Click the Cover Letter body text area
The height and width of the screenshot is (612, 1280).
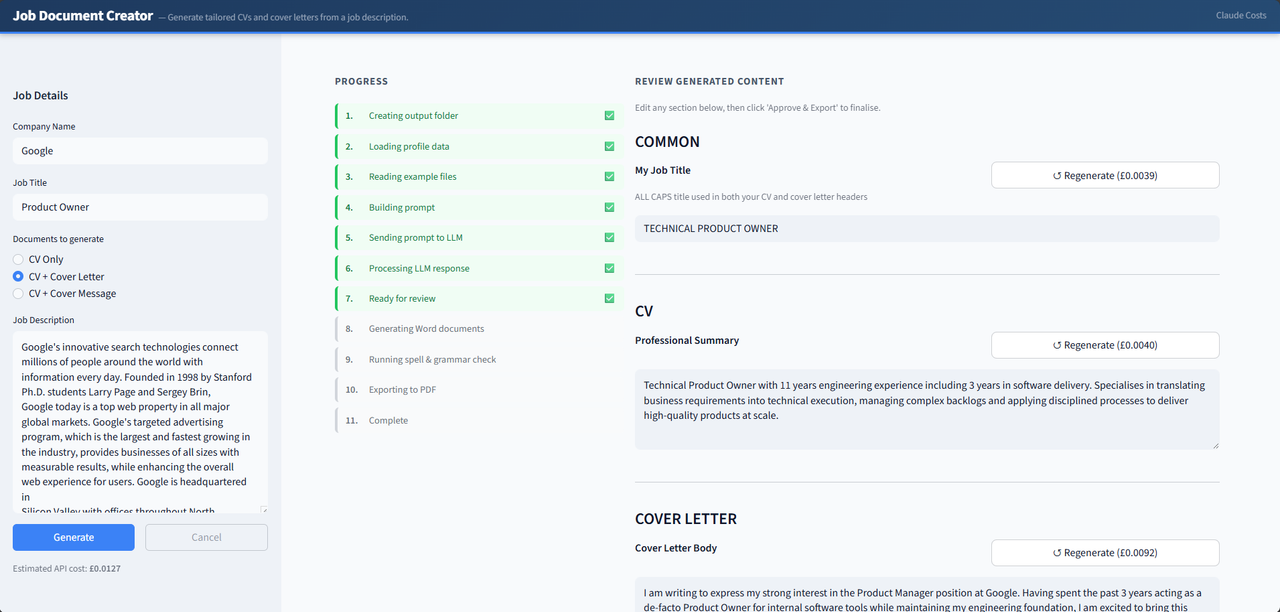tap(926, 598)
